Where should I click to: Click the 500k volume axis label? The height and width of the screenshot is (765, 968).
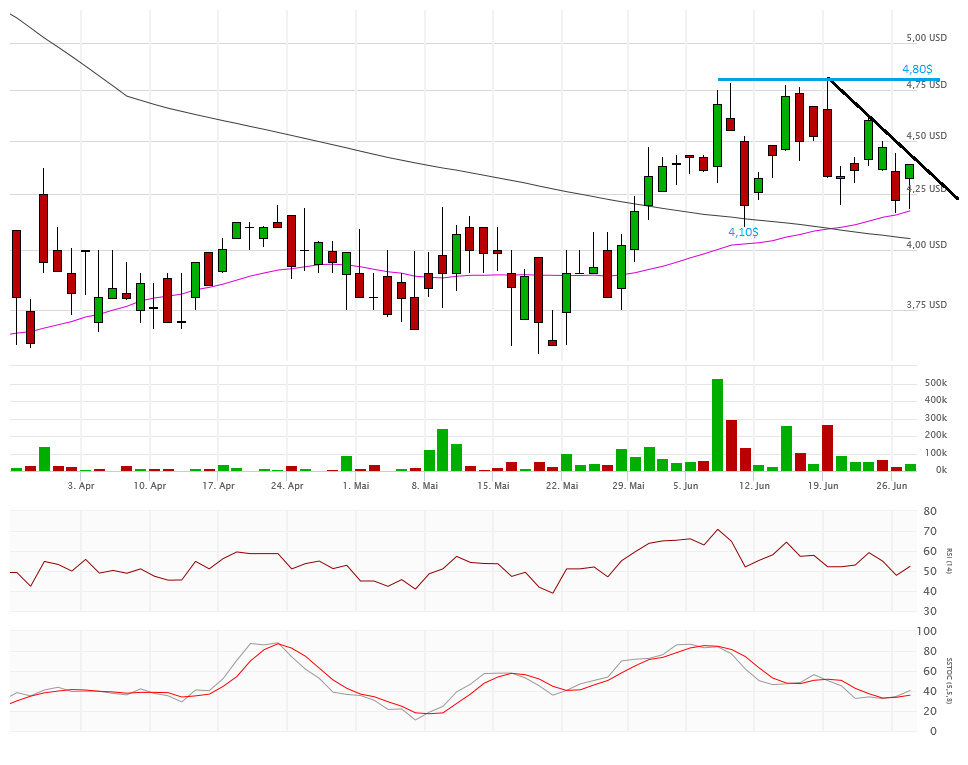pos(934,383)
